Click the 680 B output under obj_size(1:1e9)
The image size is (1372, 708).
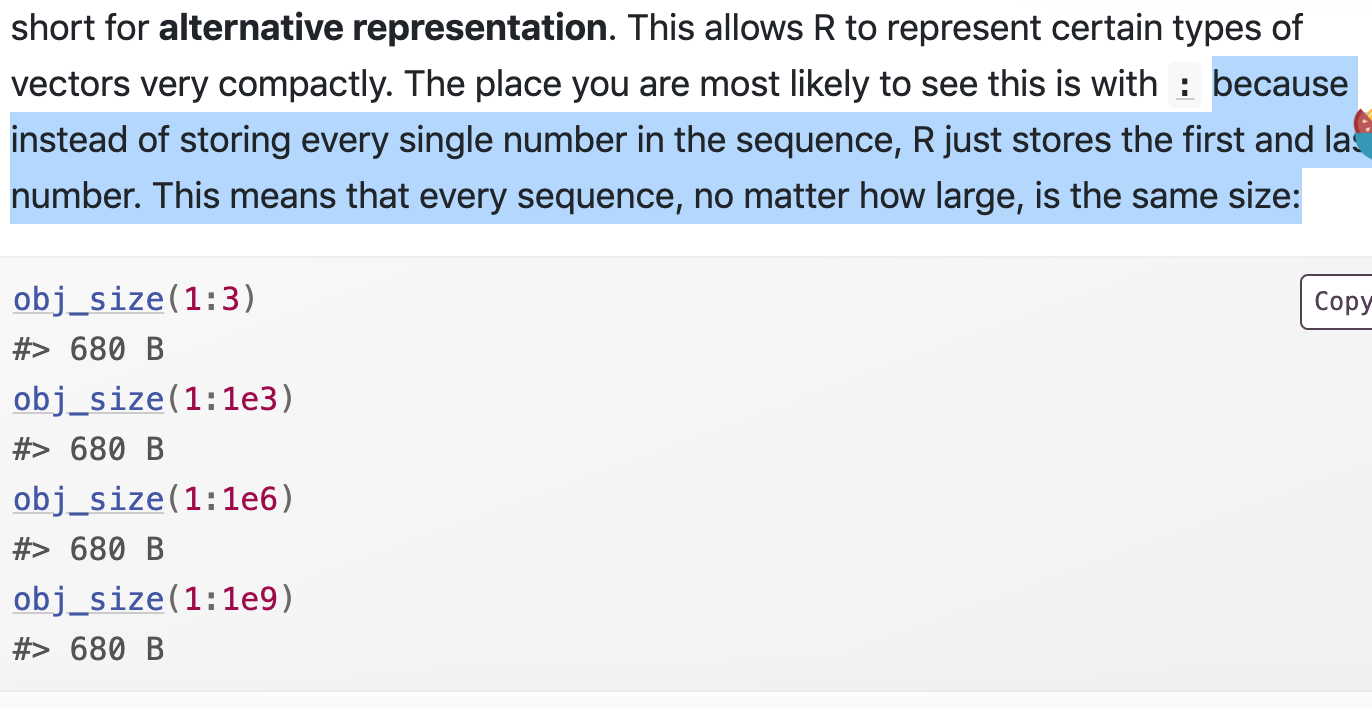[116, 649]
